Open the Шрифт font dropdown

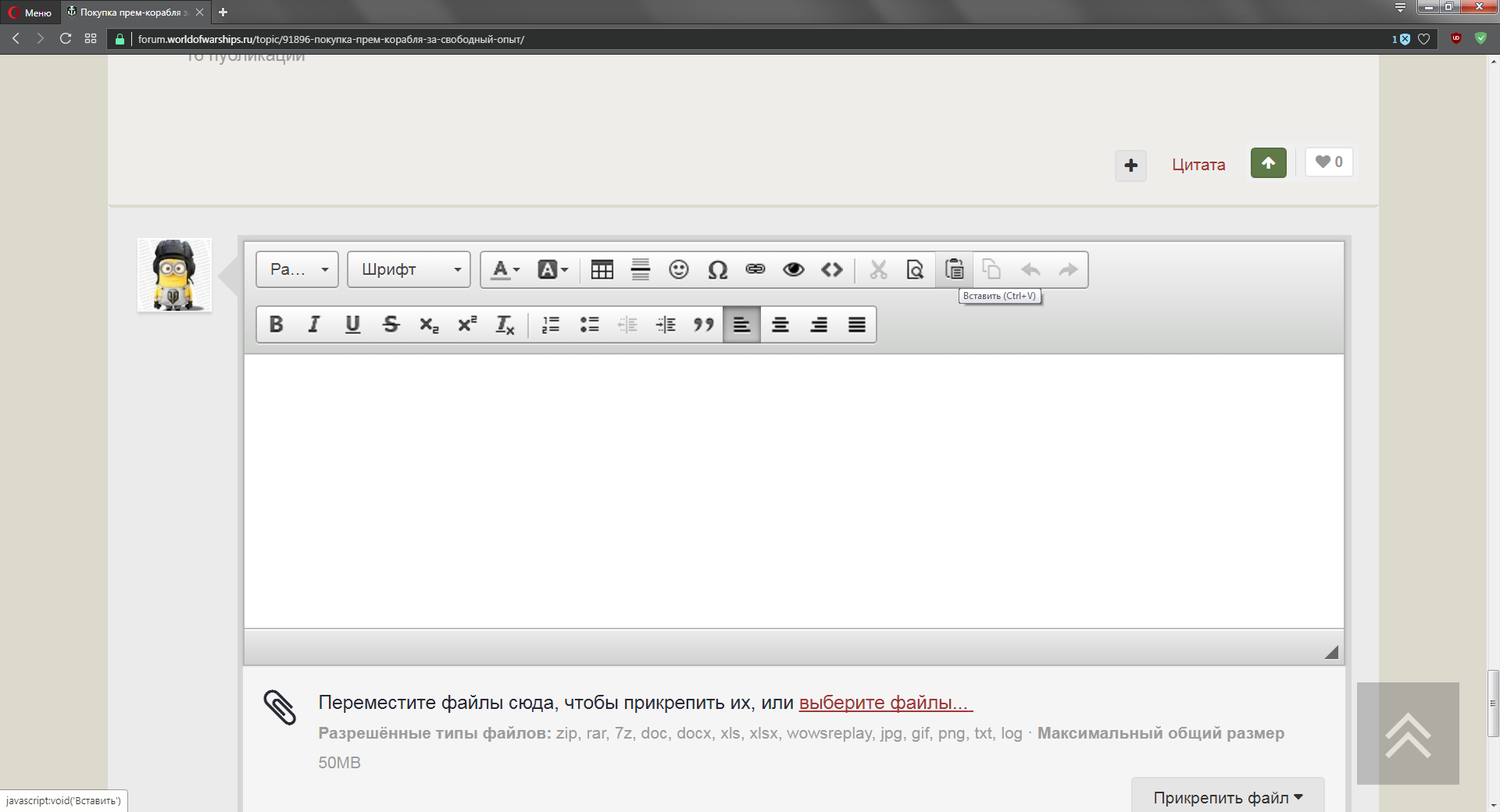[x=409, y=269]
